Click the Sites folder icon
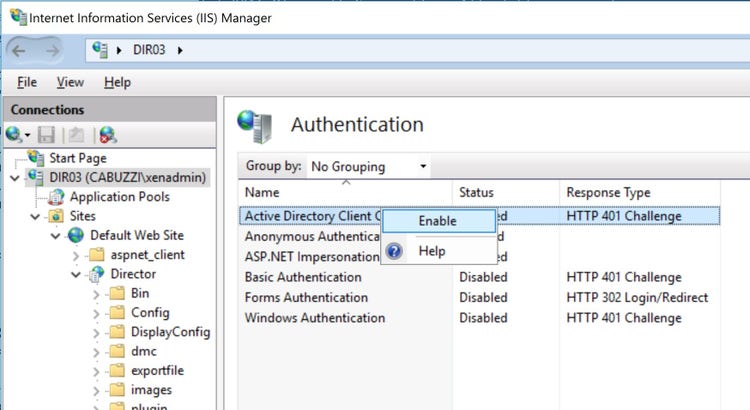The image size is (750, 410). click(56, 216)
